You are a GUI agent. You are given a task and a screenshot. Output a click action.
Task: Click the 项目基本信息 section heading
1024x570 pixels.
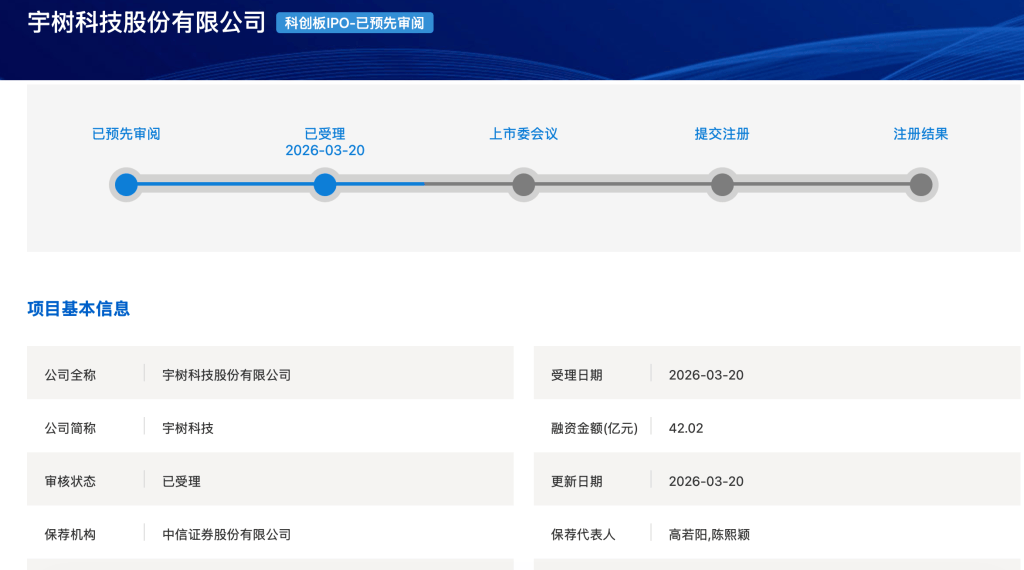[79, 309]
